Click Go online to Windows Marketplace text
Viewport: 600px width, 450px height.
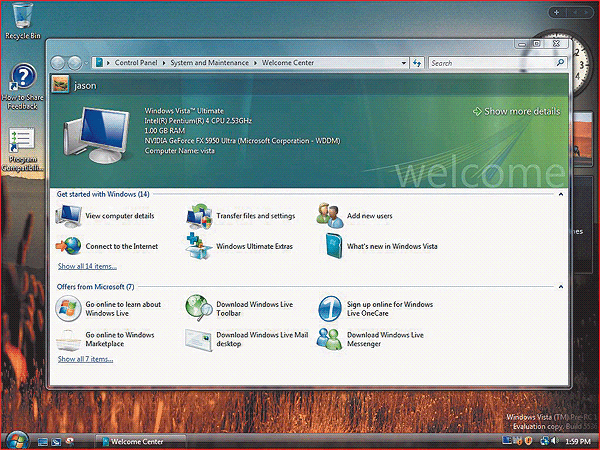tap(120, 339)
